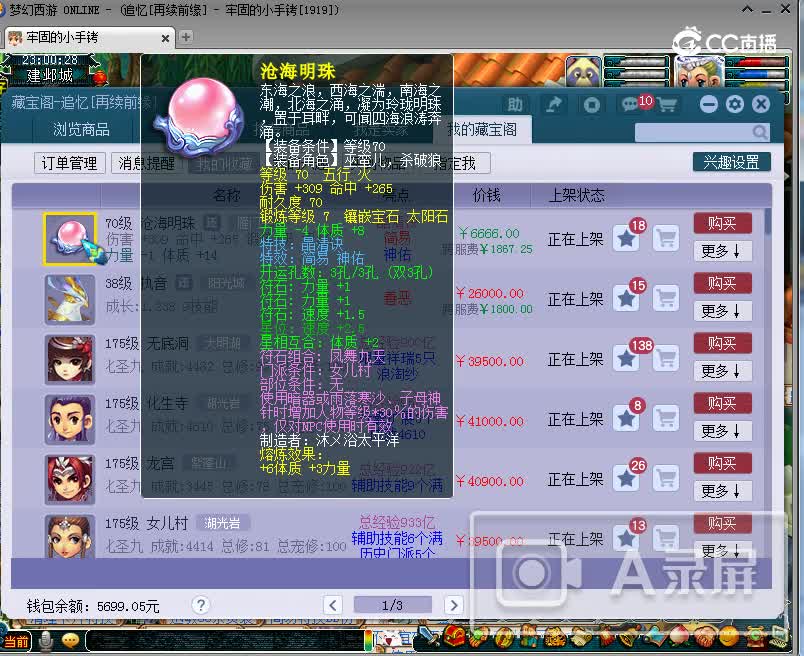Click 购买 for ¥26000 pet
The image size is (804, 656).
tap(722, 283)
